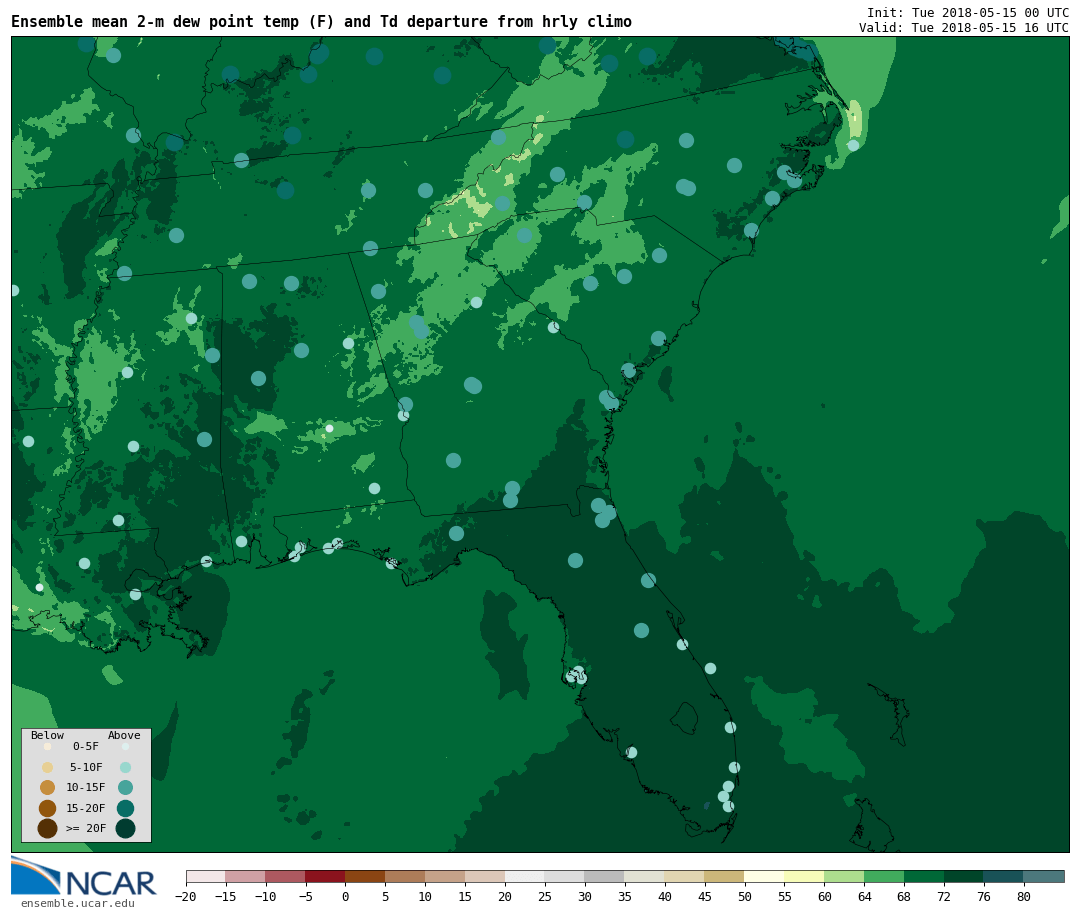Click the colorbar segment from -20 to -15
This screenshot has height=915, width=1080.
206,876
